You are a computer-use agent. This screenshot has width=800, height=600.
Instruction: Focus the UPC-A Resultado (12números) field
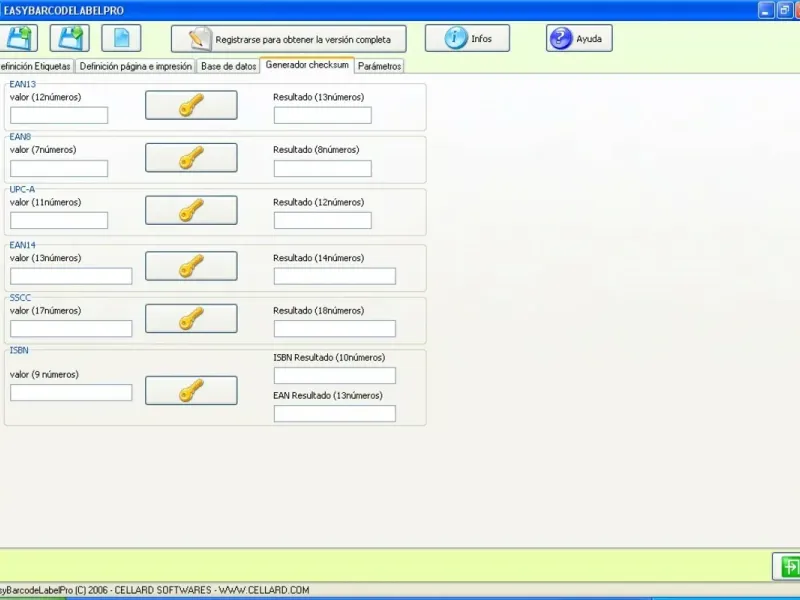click(322, 220)
